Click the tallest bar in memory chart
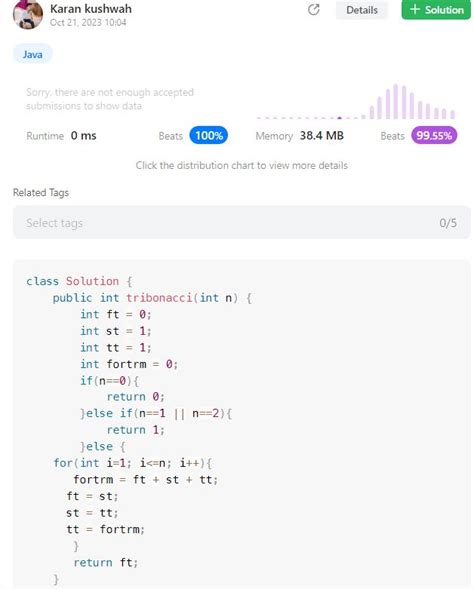Viewport: 474px width, 589px height. pos(396,101)
